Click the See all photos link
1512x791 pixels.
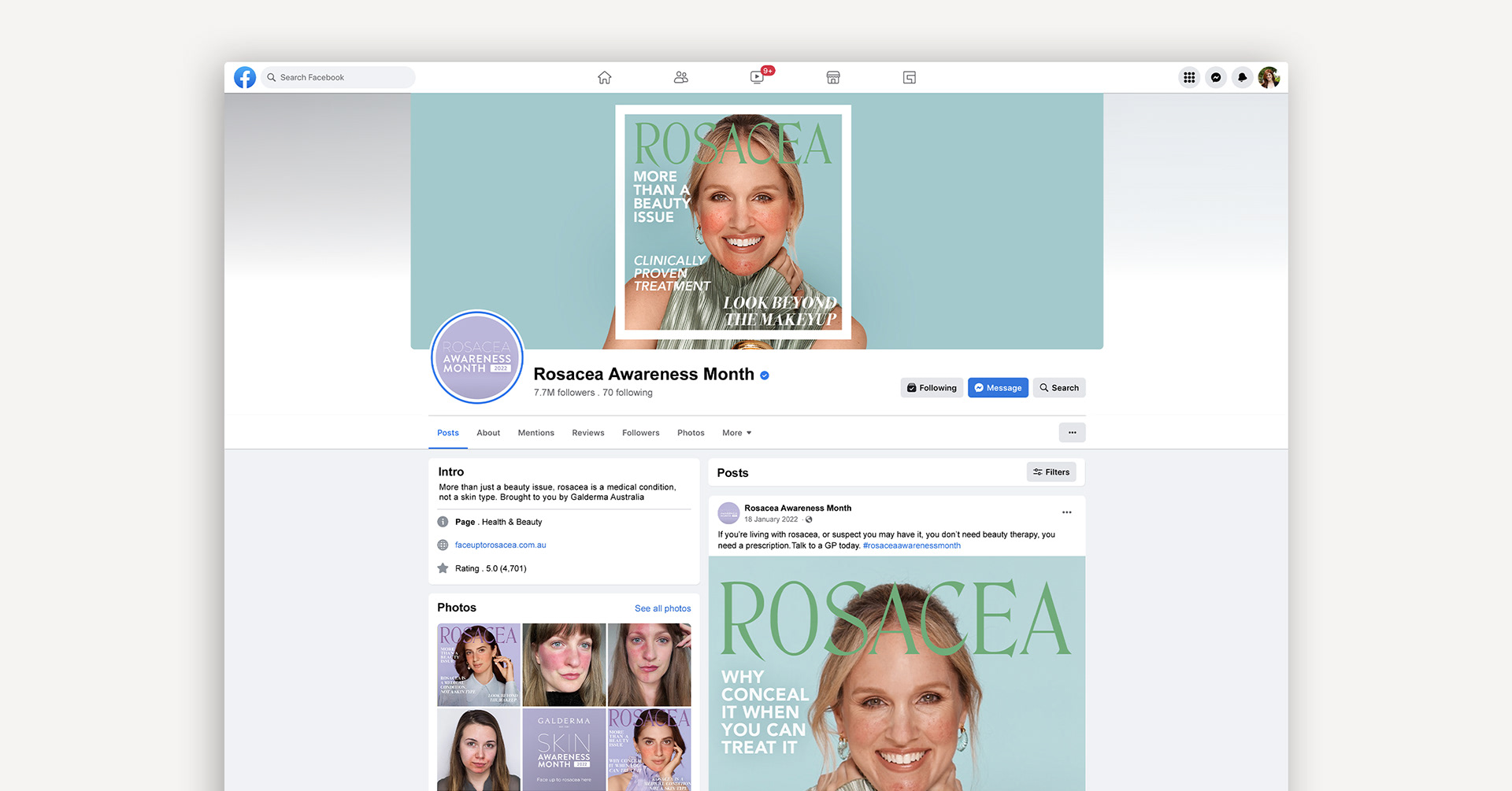point(662,608)
